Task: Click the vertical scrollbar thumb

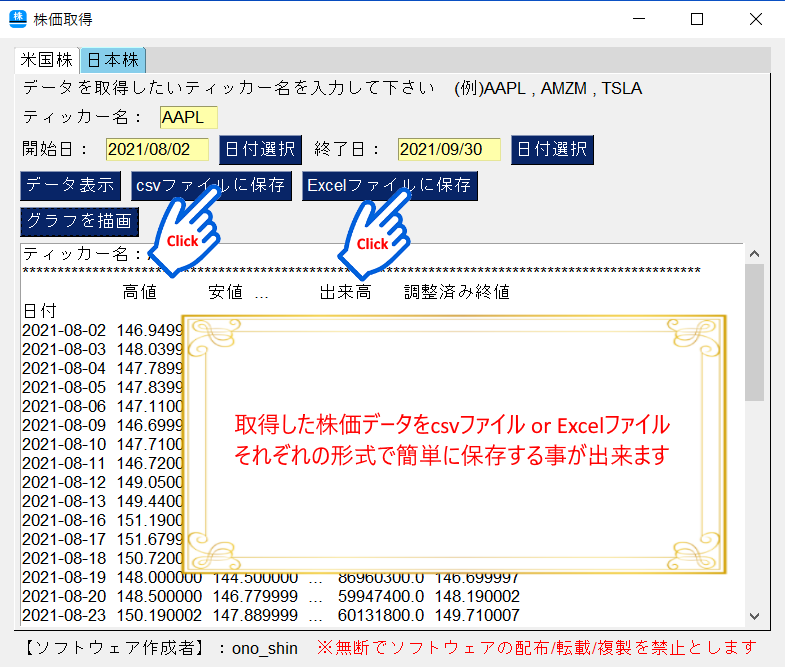Action: pyautogui.click(x=754, y=332)
